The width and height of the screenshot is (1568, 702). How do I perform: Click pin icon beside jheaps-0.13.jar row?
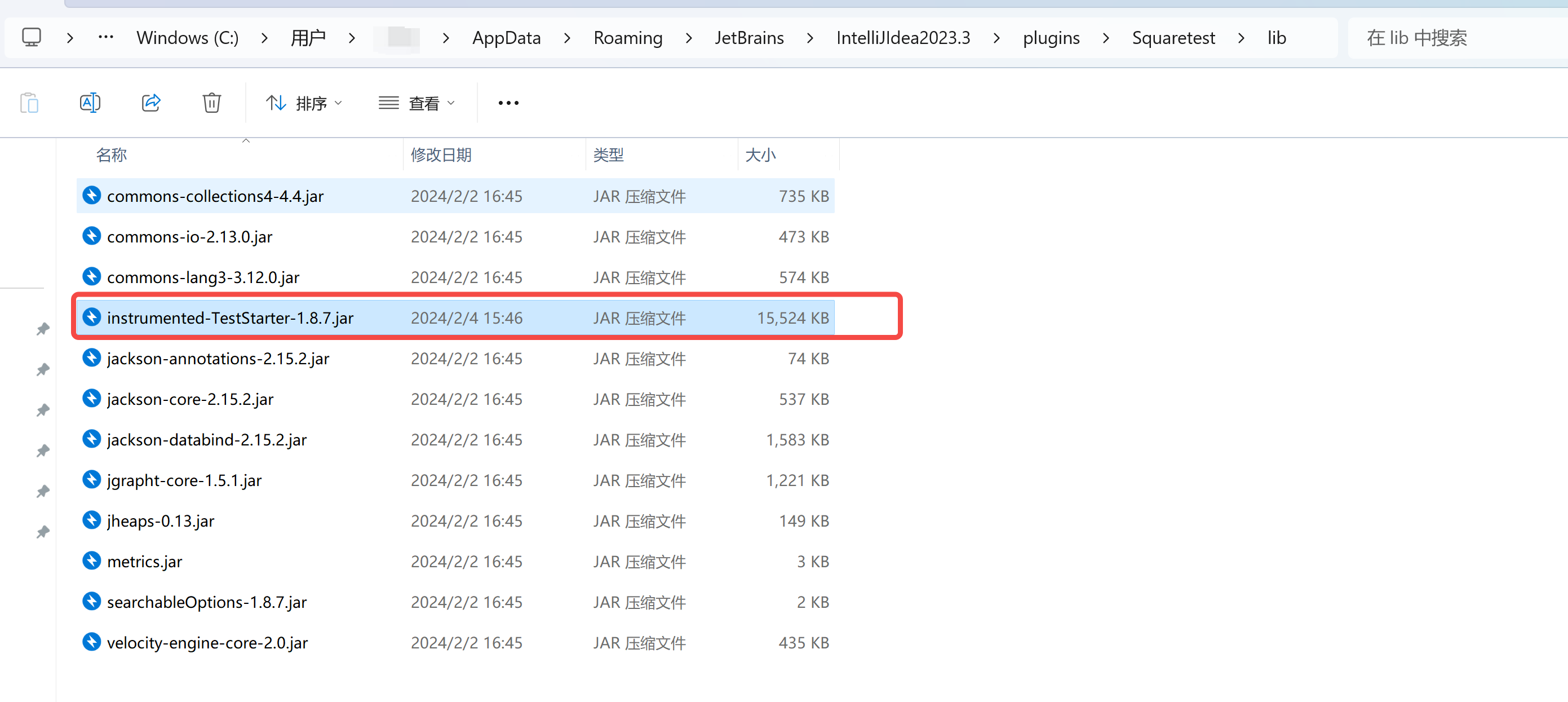click(43, 532)
